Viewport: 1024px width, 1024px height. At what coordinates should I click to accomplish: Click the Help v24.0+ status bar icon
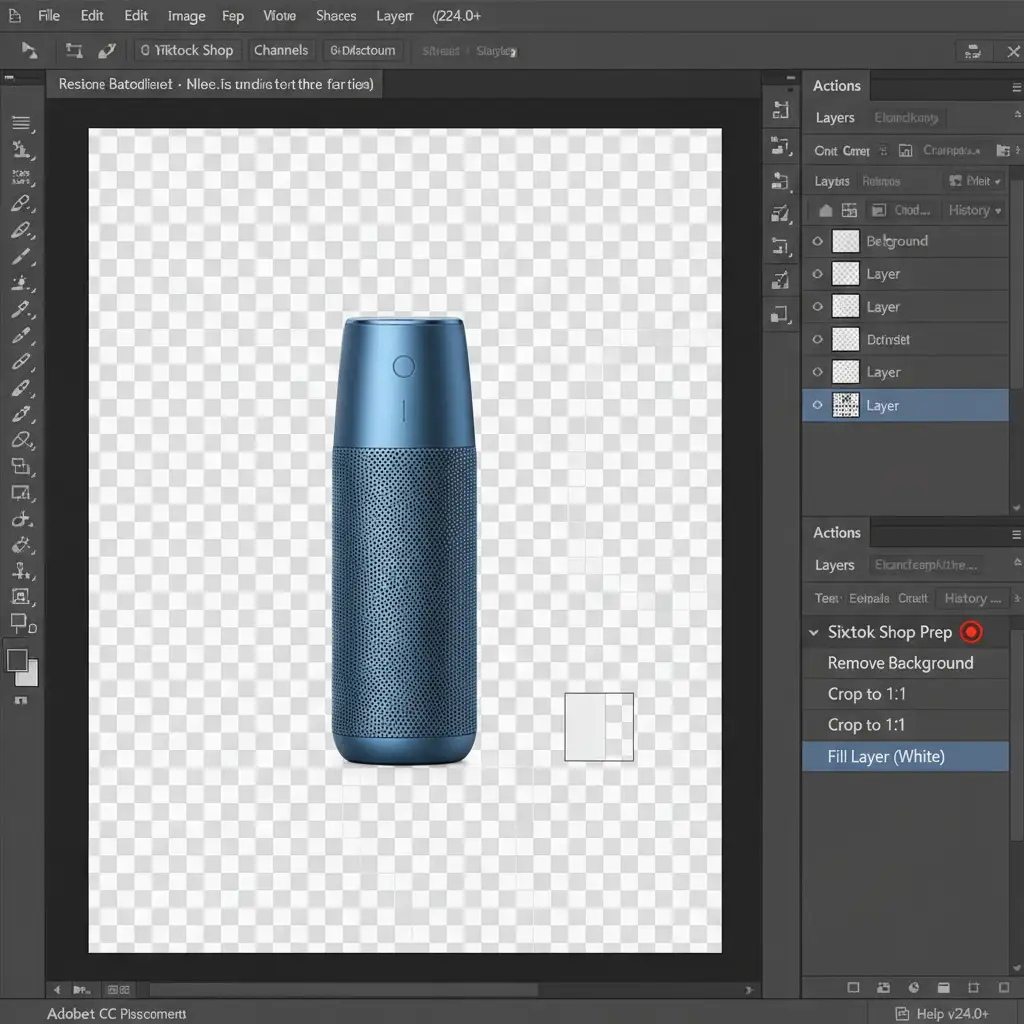click(903, 1013)
